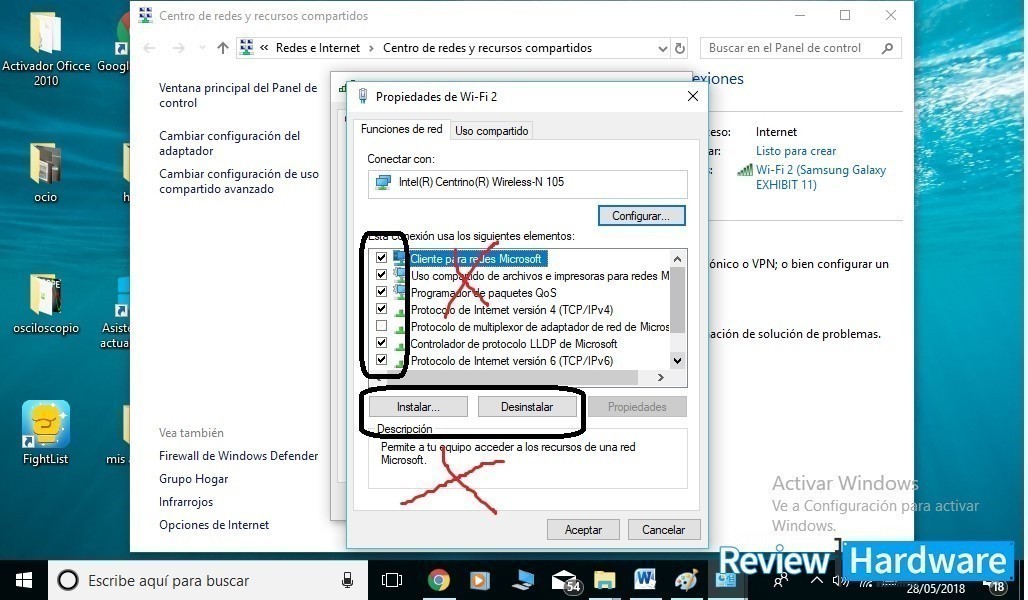Open Cambiar configuración de uso compartido avanzado
Image resolution: width=1028 pixels, height=600 pixels.
pos(239,181)
